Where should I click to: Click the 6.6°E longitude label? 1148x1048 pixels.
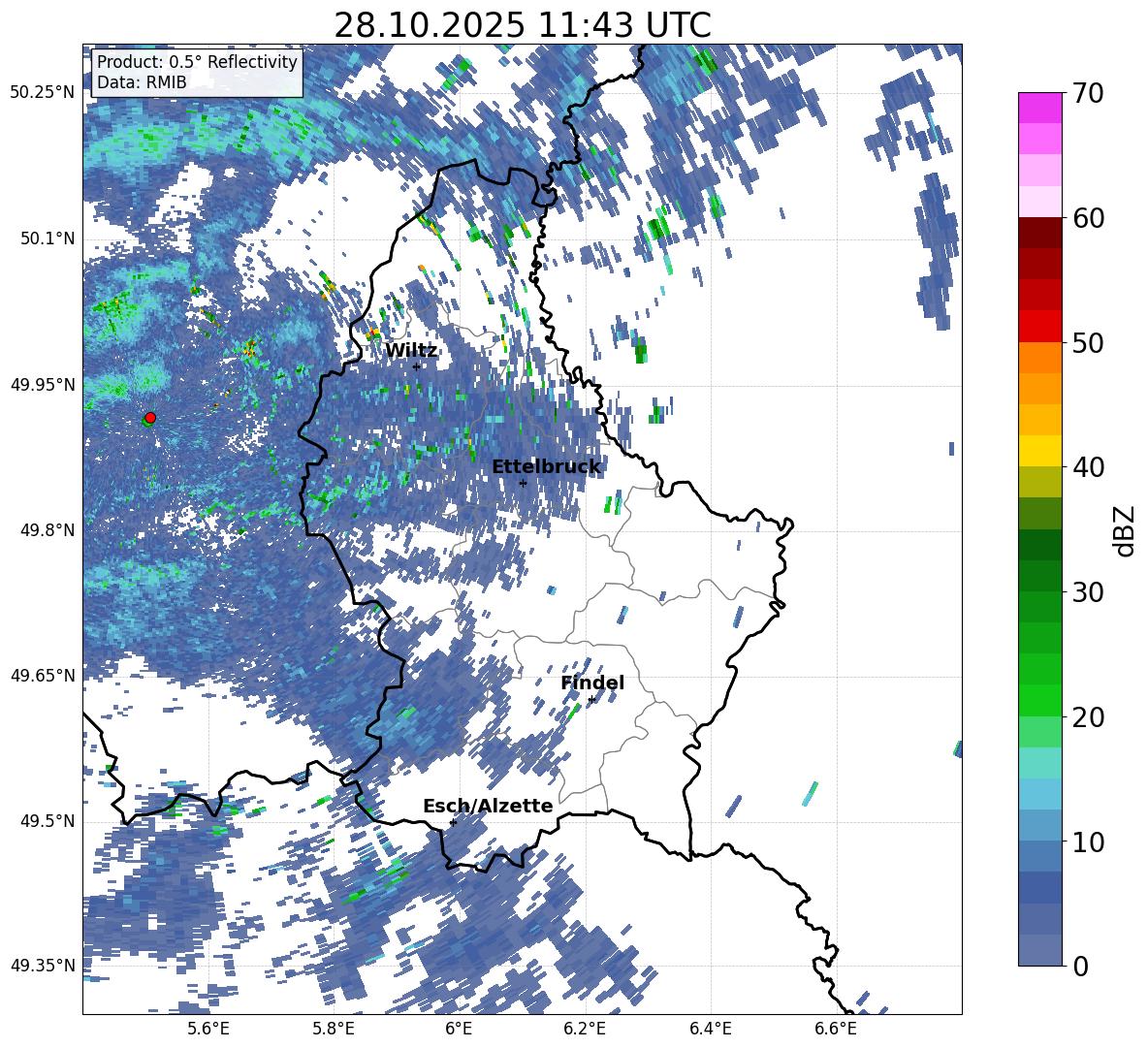point(836,1029)
